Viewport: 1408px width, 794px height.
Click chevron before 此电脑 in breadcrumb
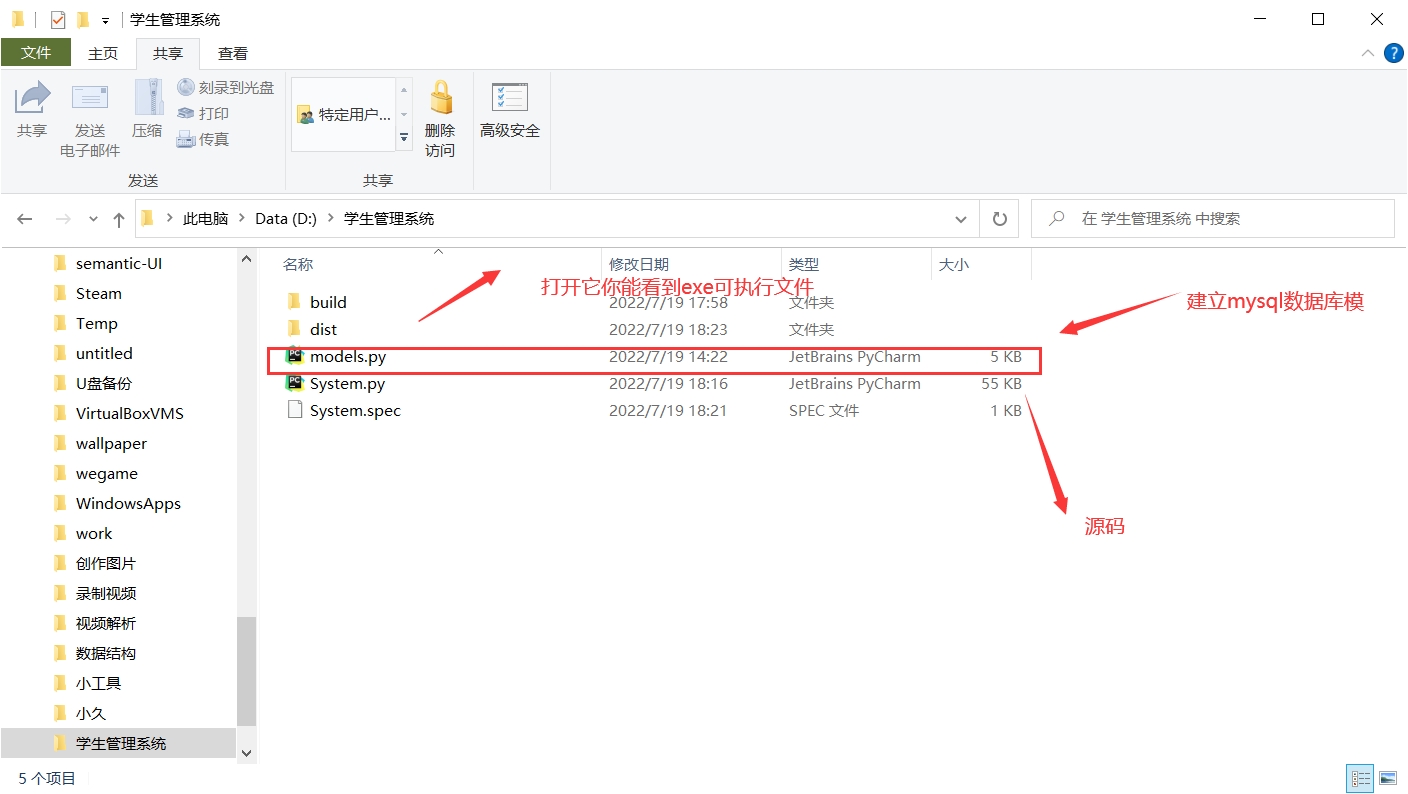(x=169, y=219)
